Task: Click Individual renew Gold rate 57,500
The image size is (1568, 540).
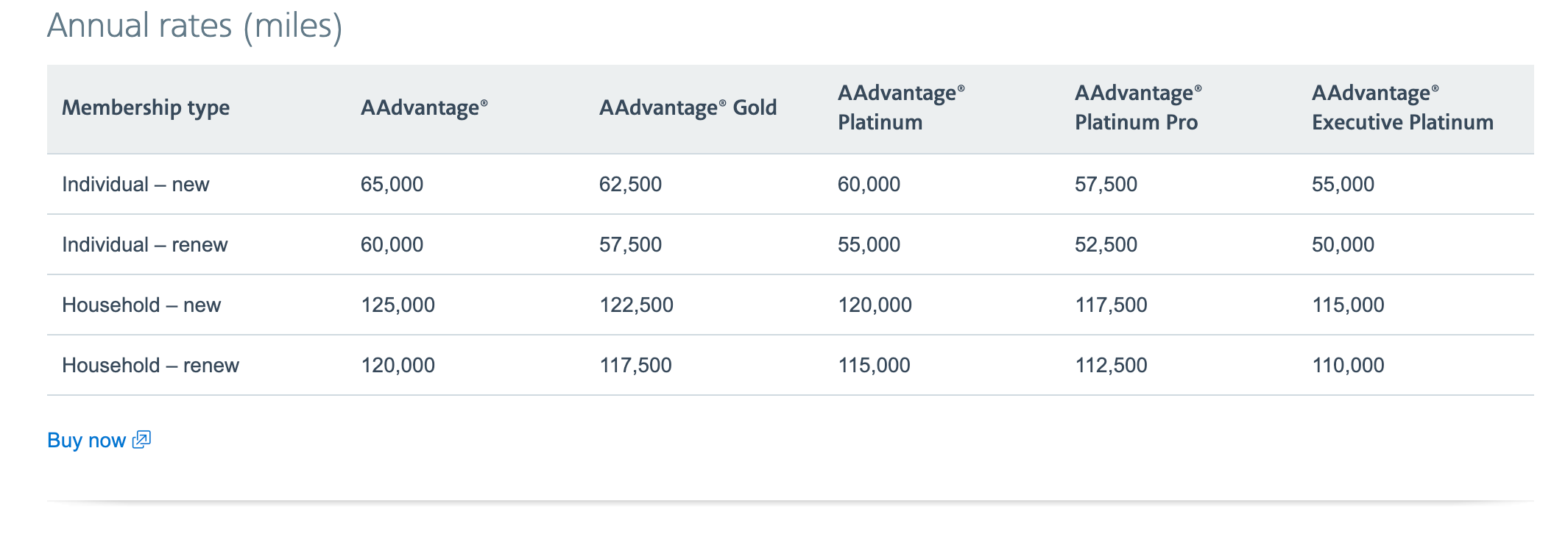Action: click(x=630, y=244)
